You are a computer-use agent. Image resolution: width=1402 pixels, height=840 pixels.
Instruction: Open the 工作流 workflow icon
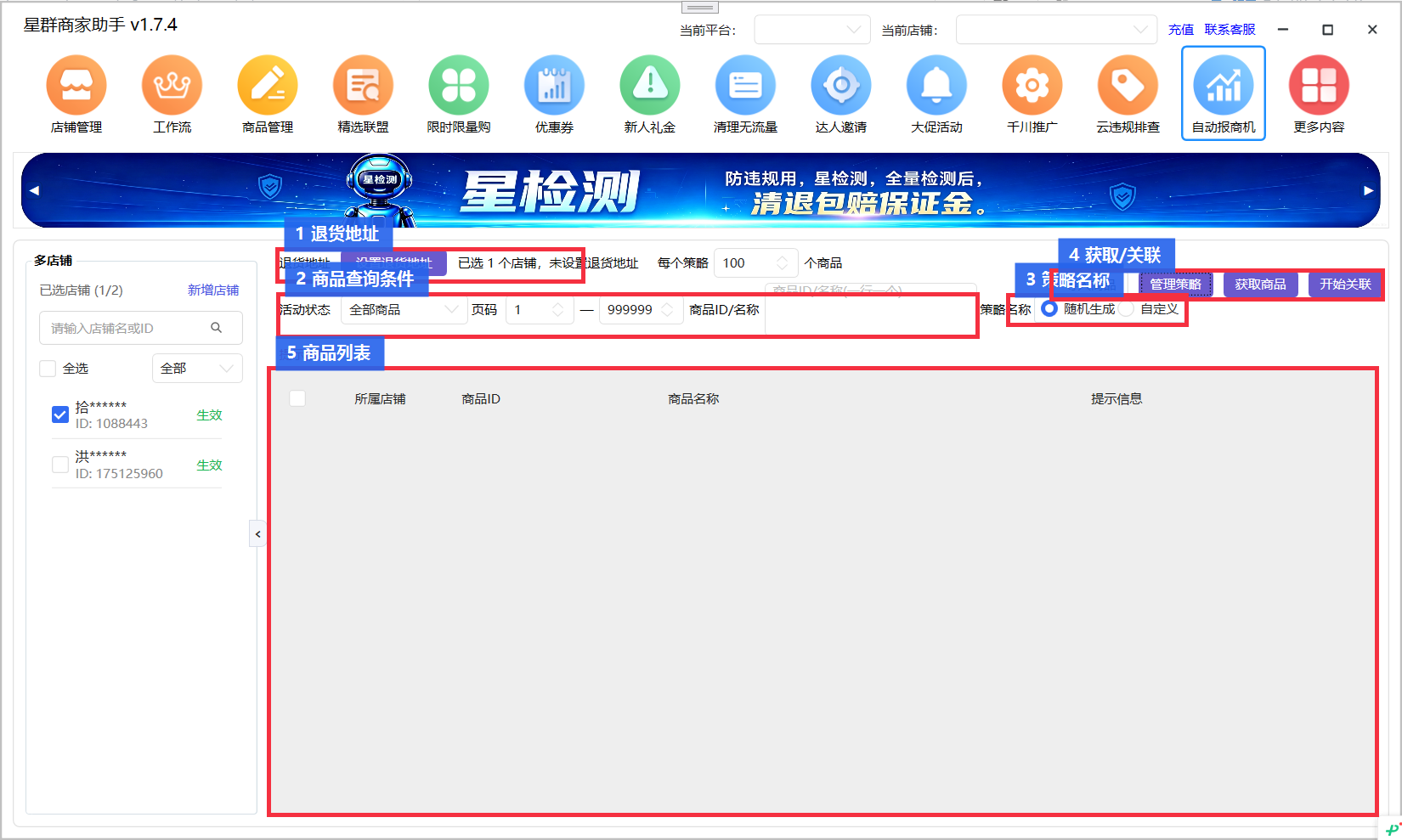172,86
